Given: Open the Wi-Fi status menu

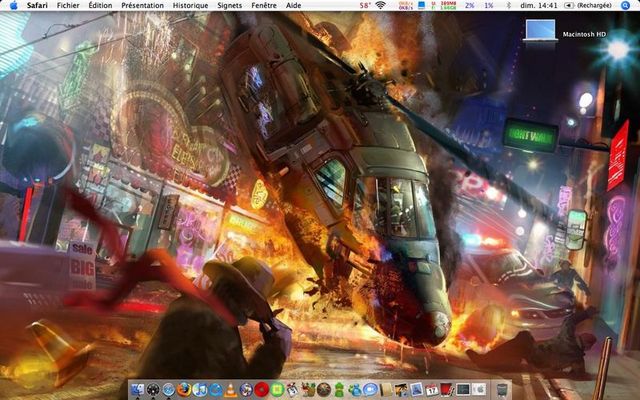Looking at the screenshot, I should [x=380, y=5].
